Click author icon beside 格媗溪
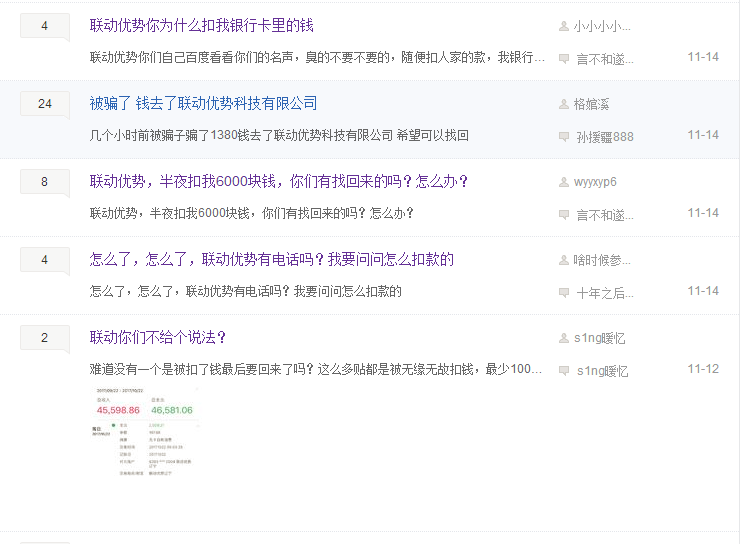 click(x=564, y=104)
